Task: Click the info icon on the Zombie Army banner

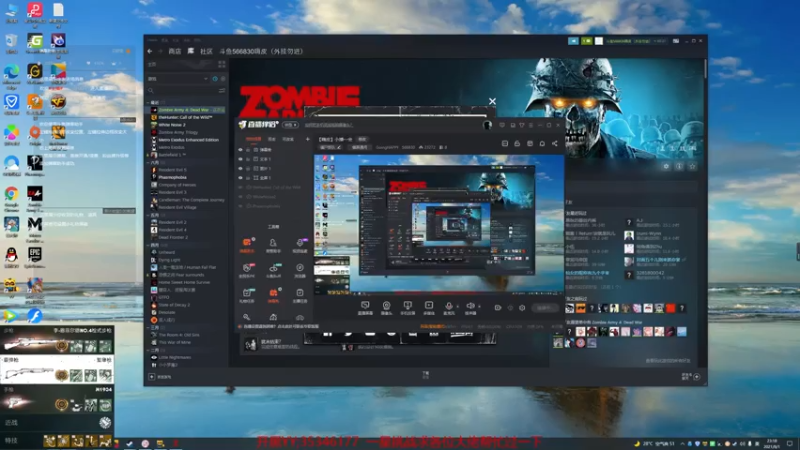Action: (679, 166)
